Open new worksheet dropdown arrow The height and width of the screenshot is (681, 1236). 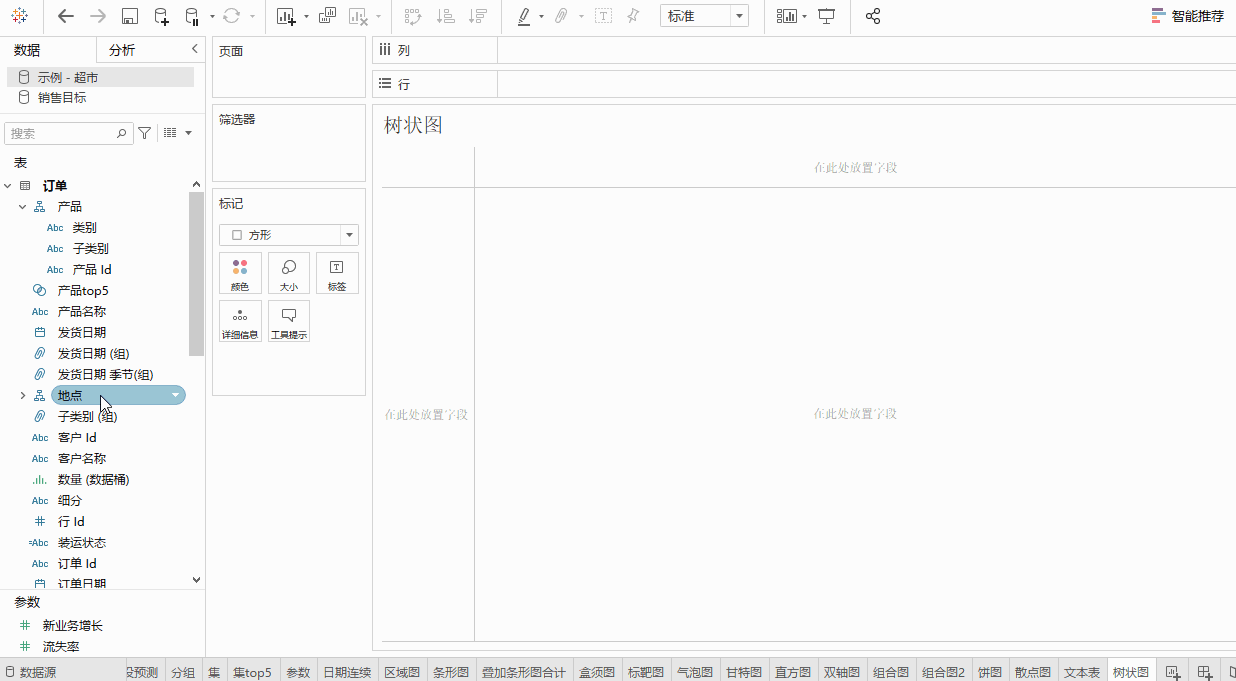pos(306,17)
